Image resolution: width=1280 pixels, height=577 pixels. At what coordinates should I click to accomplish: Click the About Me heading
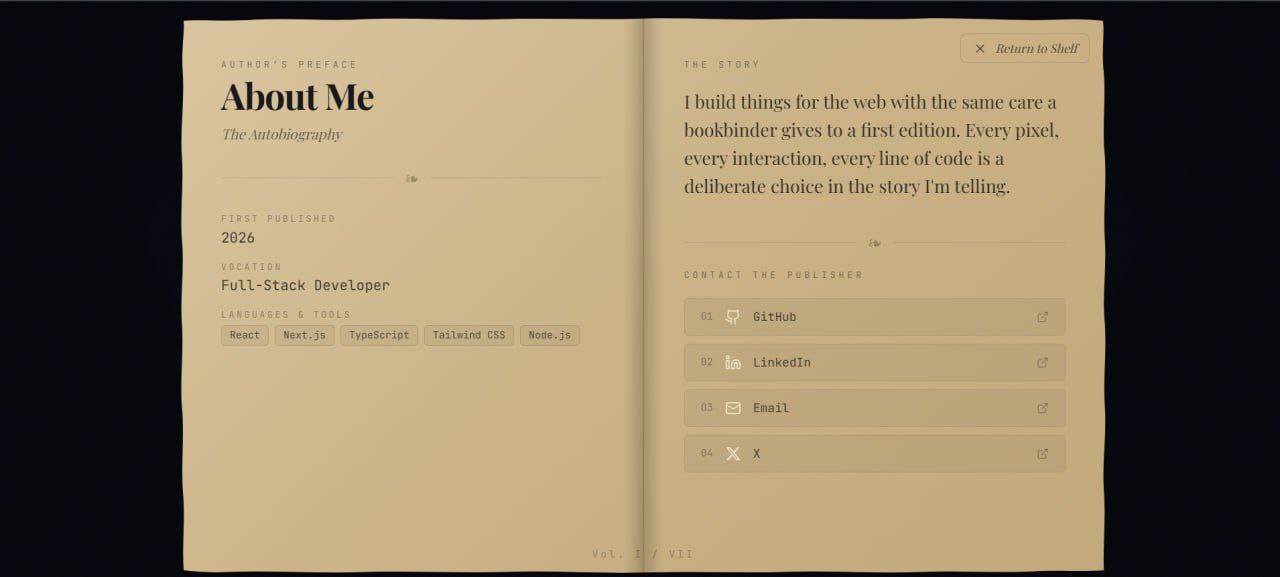click(297, 96)
